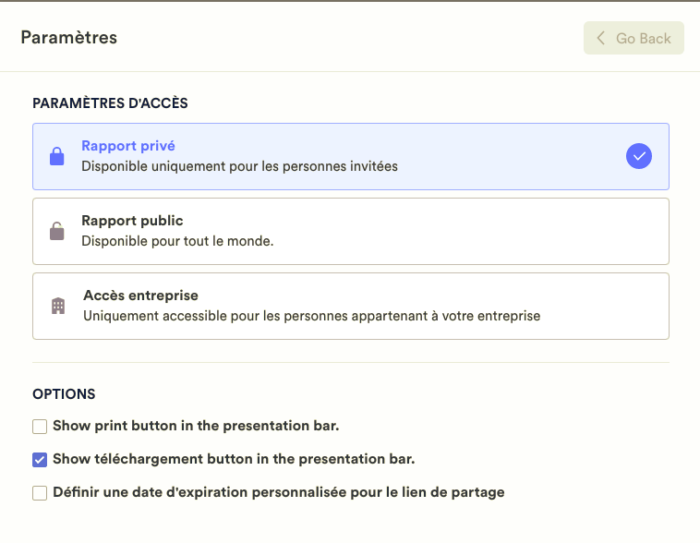Click the building icon for Accès entreprise
Image resolution: width=700 pixels, height=543 pixels.
coord(58,306)
